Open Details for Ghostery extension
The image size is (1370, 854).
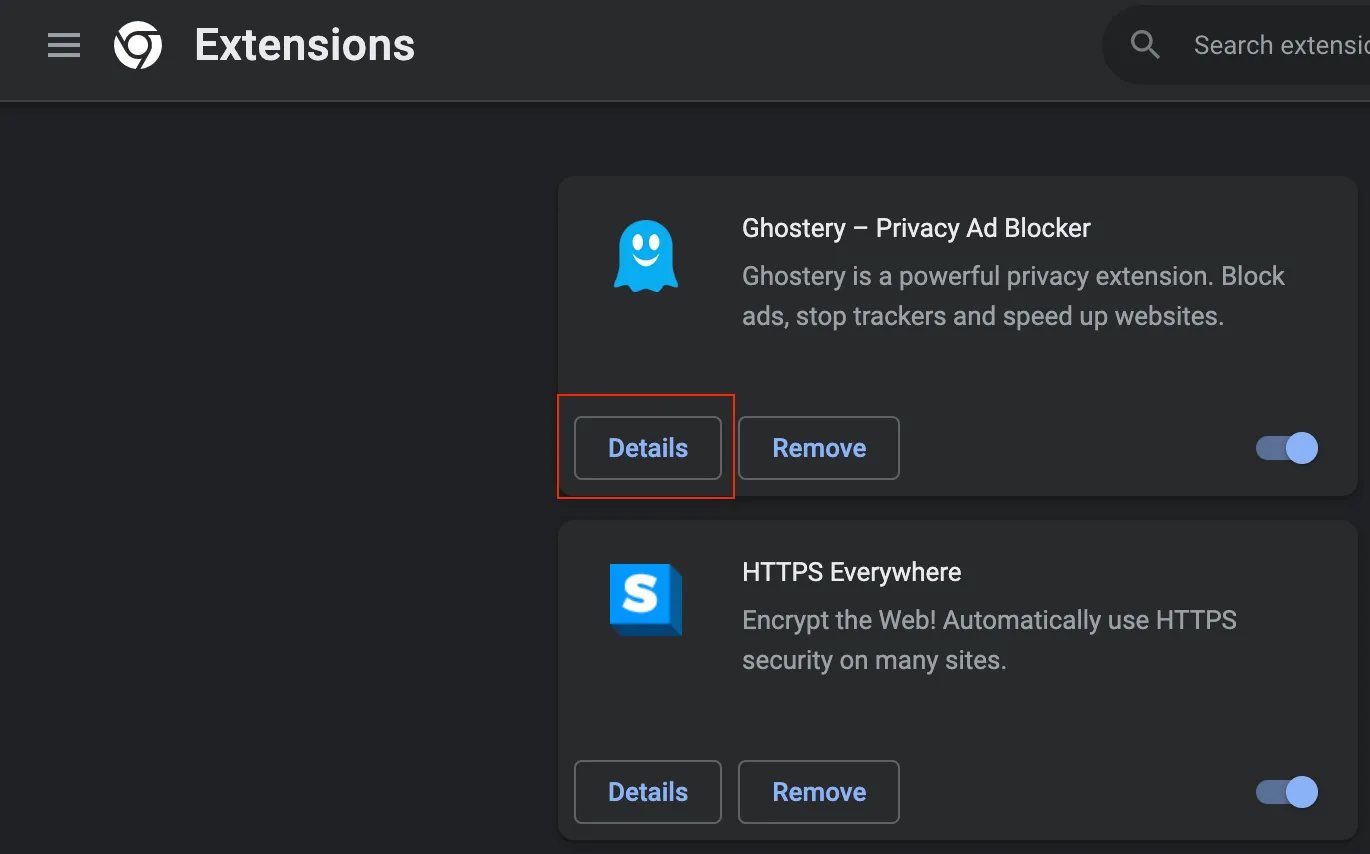click(x=648, y=448)
